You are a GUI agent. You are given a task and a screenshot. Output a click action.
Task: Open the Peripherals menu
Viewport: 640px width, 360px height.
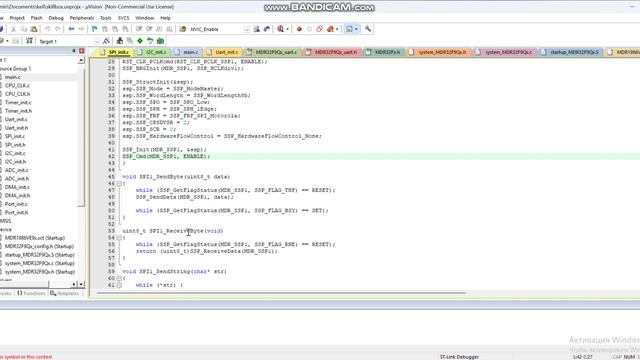(x=82, y=18)
